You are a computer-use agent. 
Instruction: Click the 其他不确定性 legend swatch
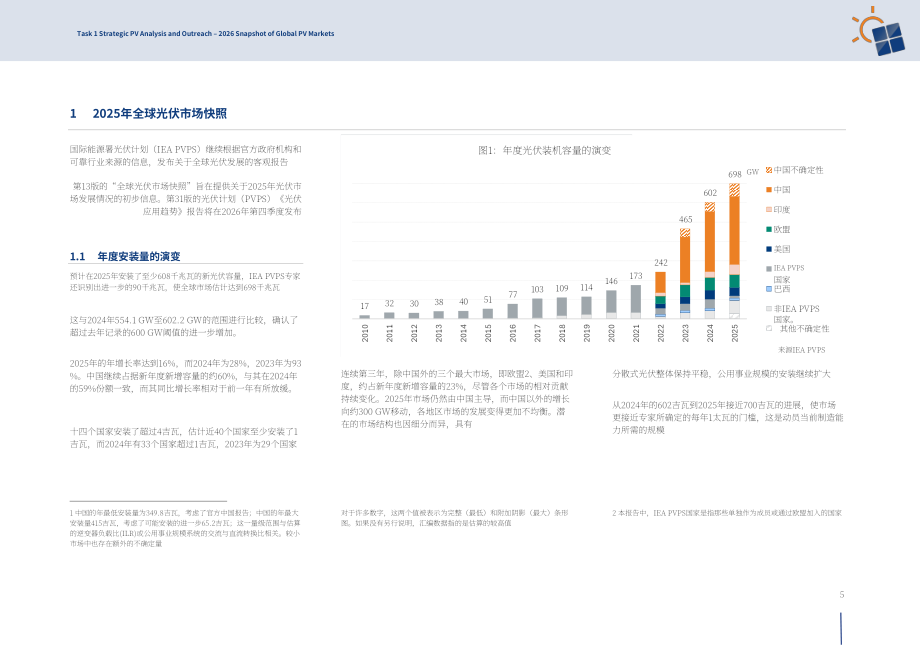769,328
